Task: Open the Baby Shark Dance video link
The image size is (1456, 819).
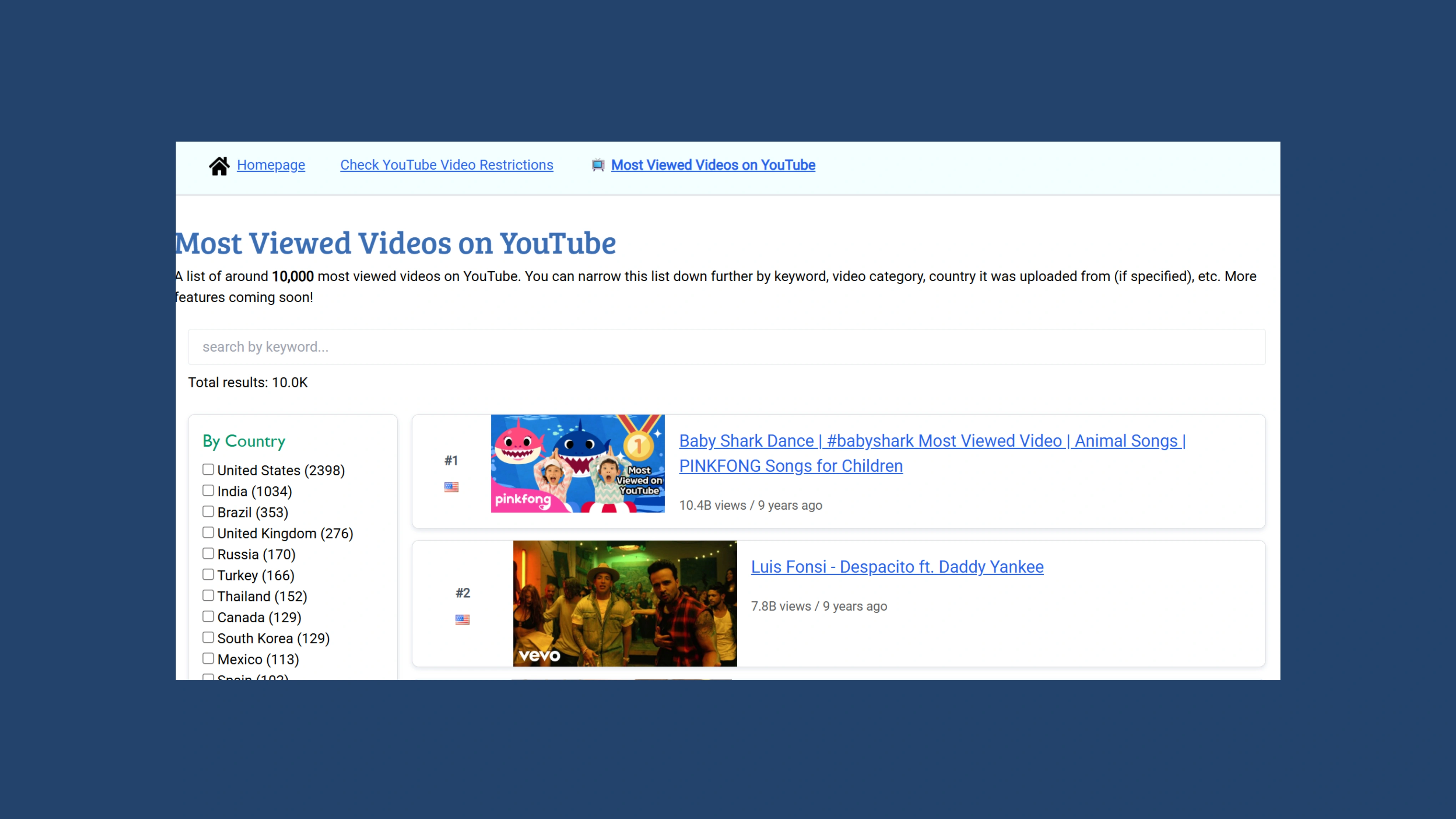Action: click(932, 453)
